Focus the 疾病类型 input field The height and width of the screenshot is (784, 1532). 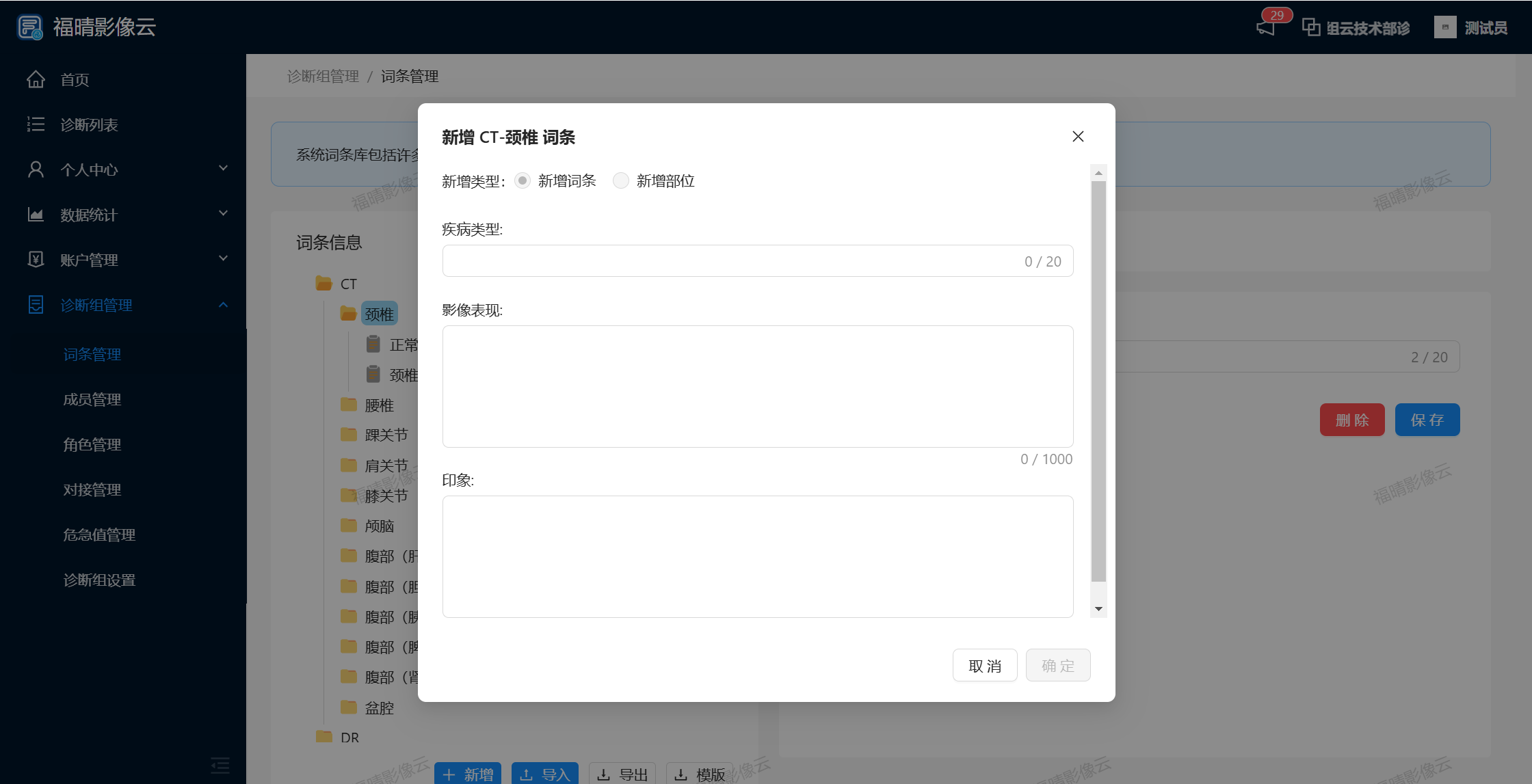click(x=732, y=261)
